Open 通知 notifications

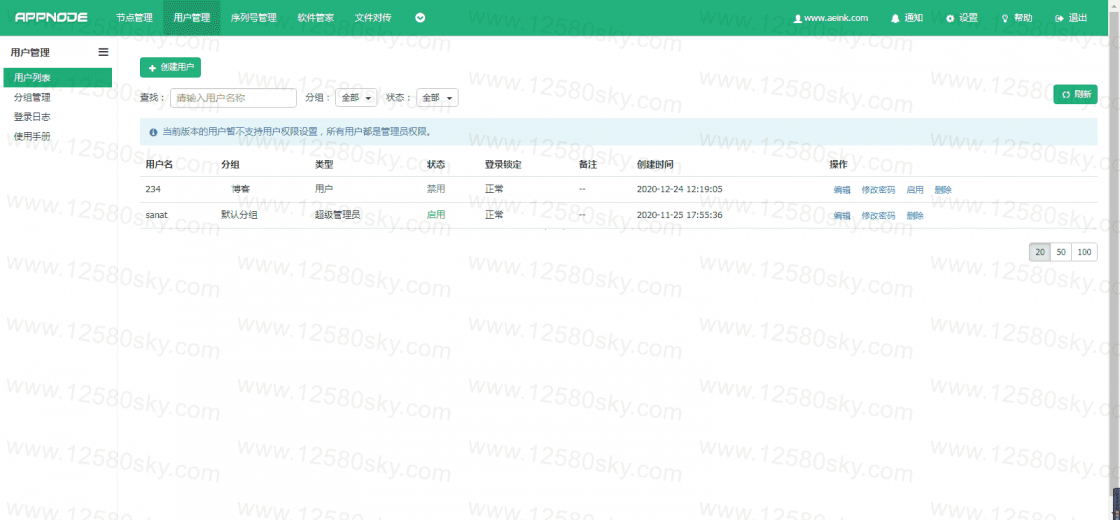[907, 18]
